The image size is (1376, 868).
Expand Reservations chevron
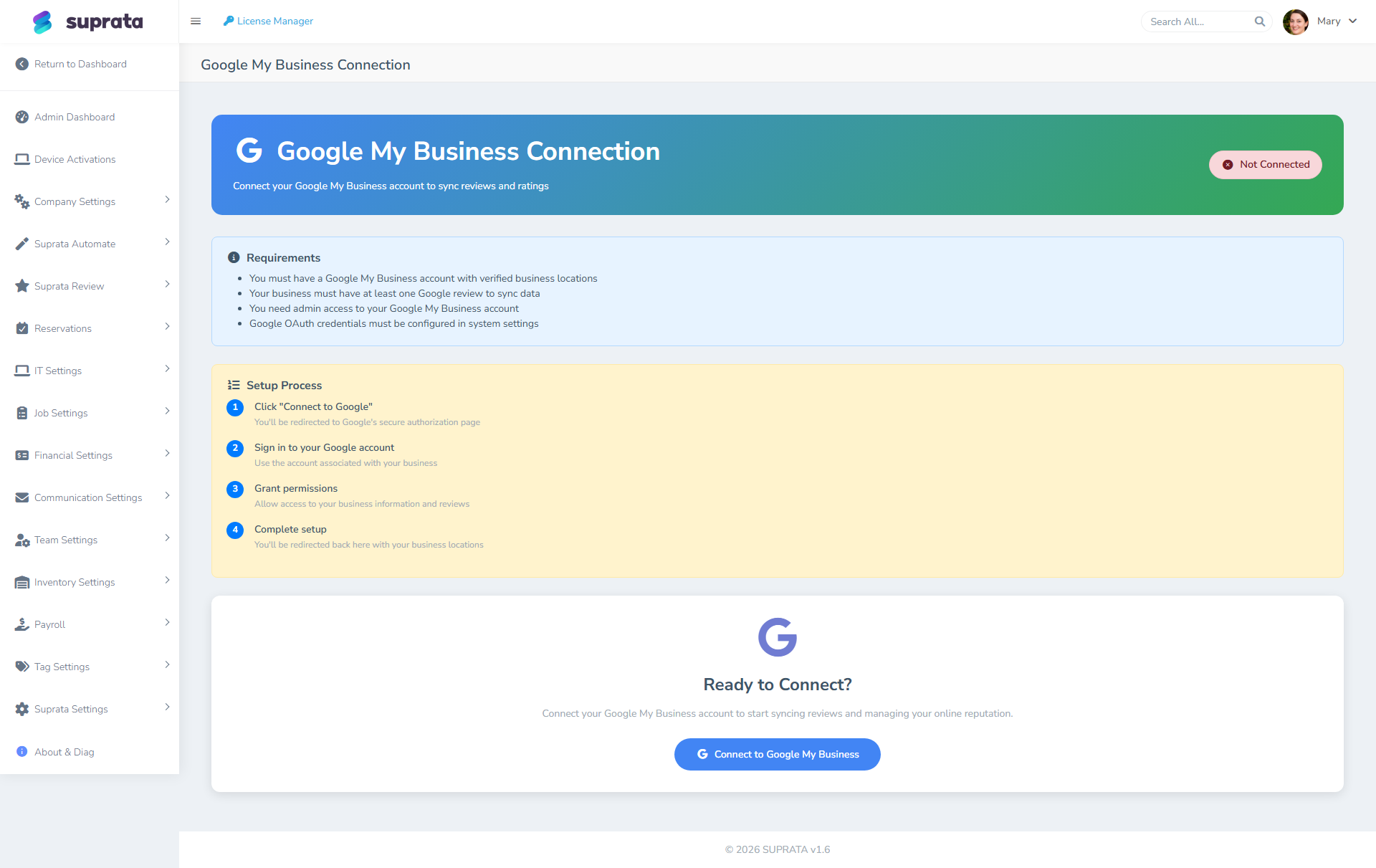(x=167, y=326)
